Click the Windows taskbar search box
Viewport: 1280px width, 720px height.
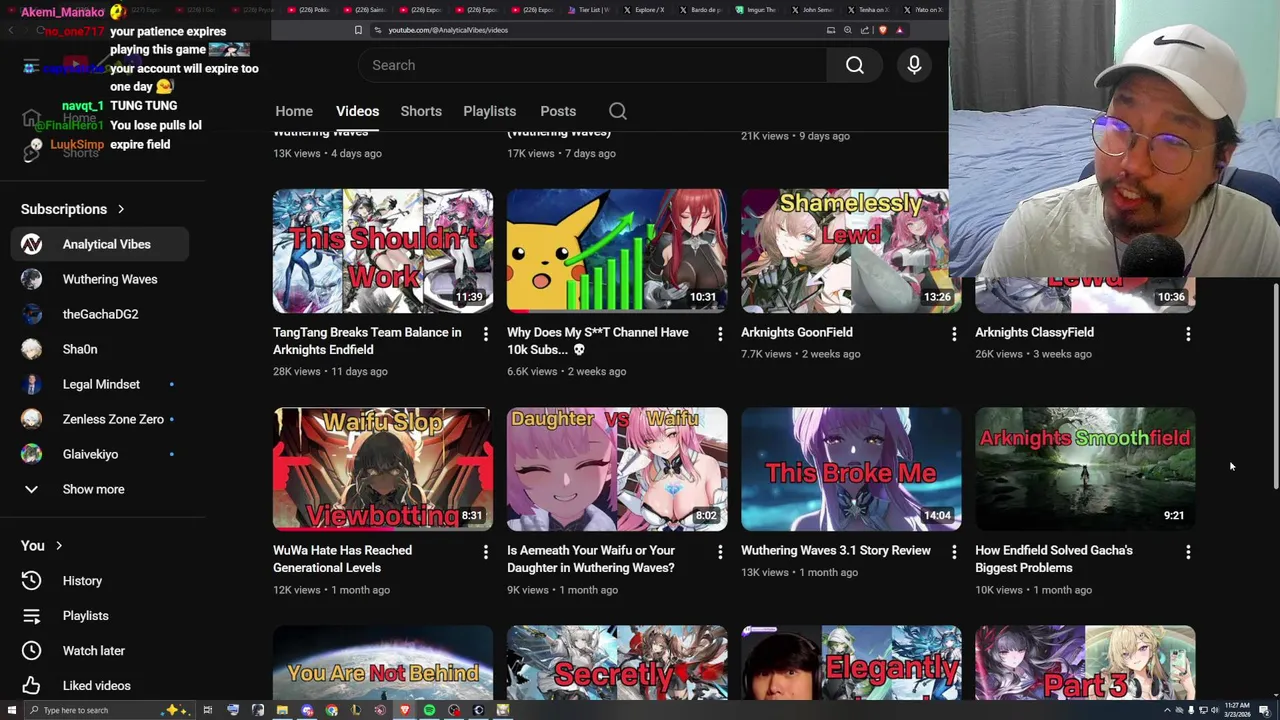pos(110,710)
